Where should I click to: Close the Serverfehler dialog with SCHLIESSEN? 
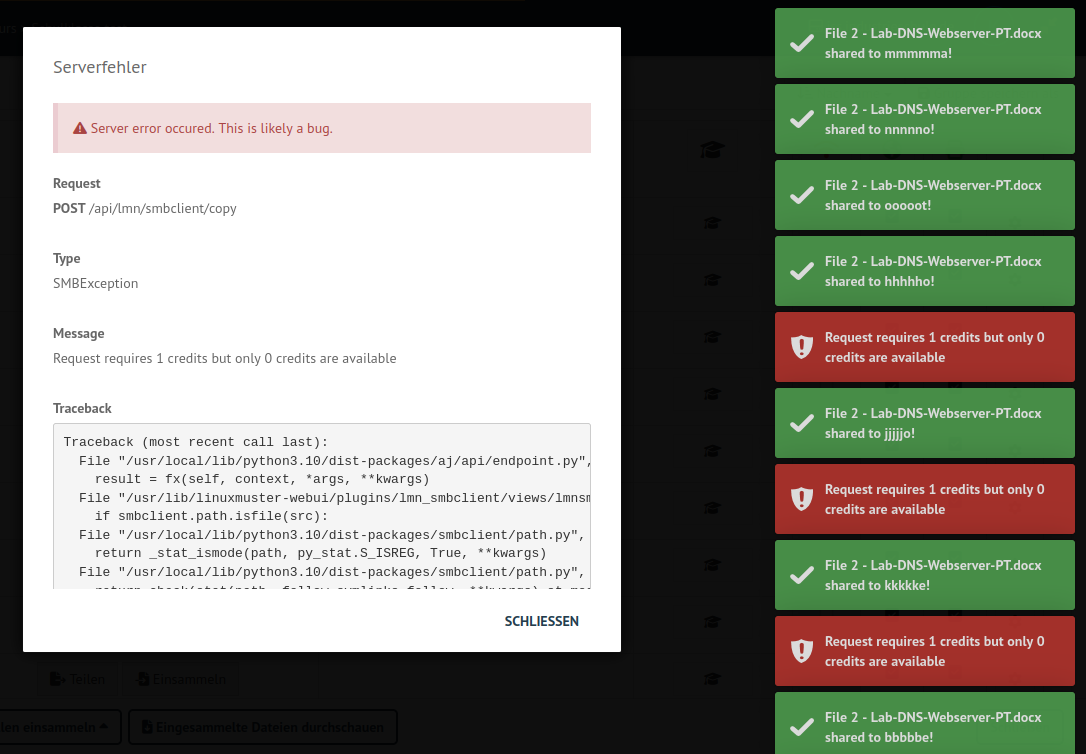click(541, 621)
